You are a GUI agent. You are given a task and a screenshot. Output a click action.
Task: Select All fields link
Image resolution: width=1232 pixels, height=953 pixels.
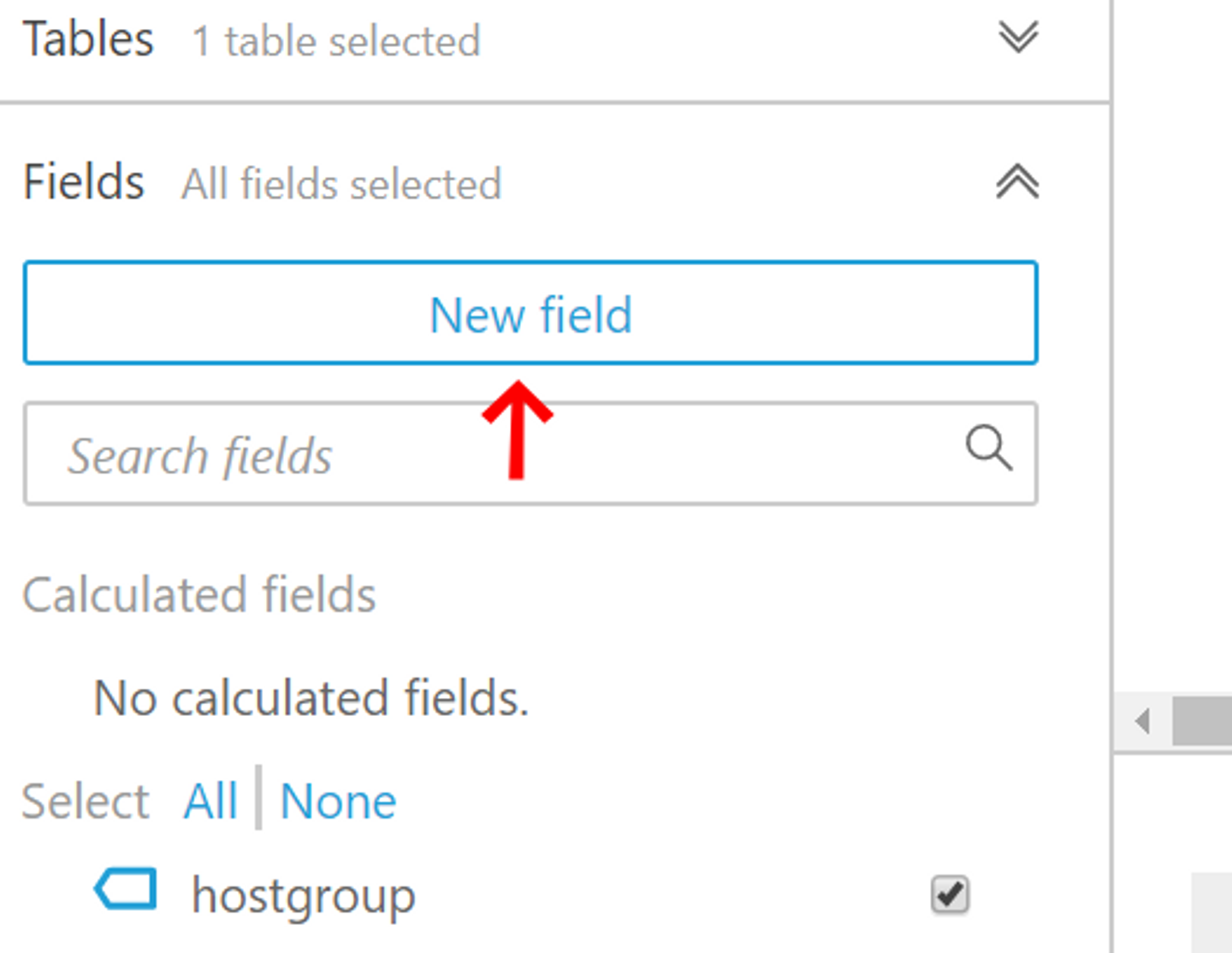[210, 802]
